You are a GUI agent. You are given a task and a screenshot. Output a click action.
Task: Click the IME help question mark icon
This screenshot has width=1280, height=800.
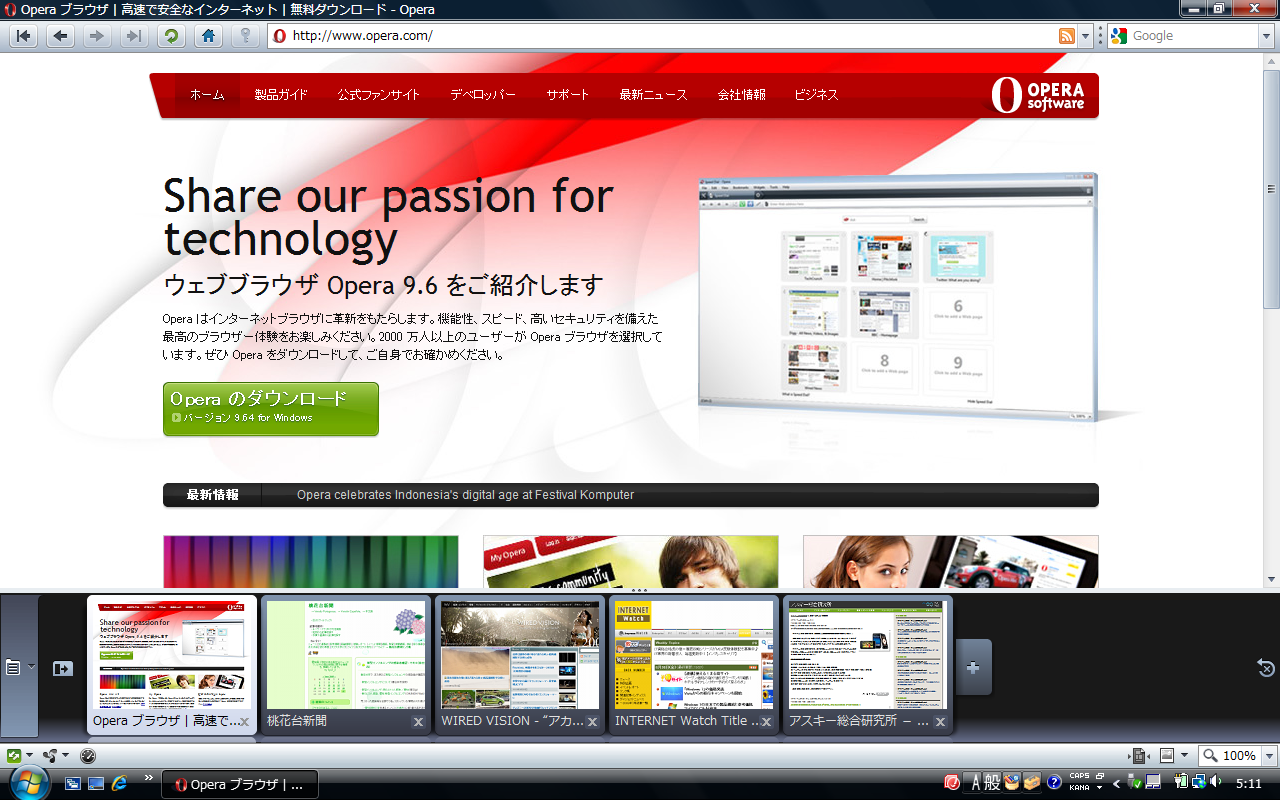(1054, 782)
